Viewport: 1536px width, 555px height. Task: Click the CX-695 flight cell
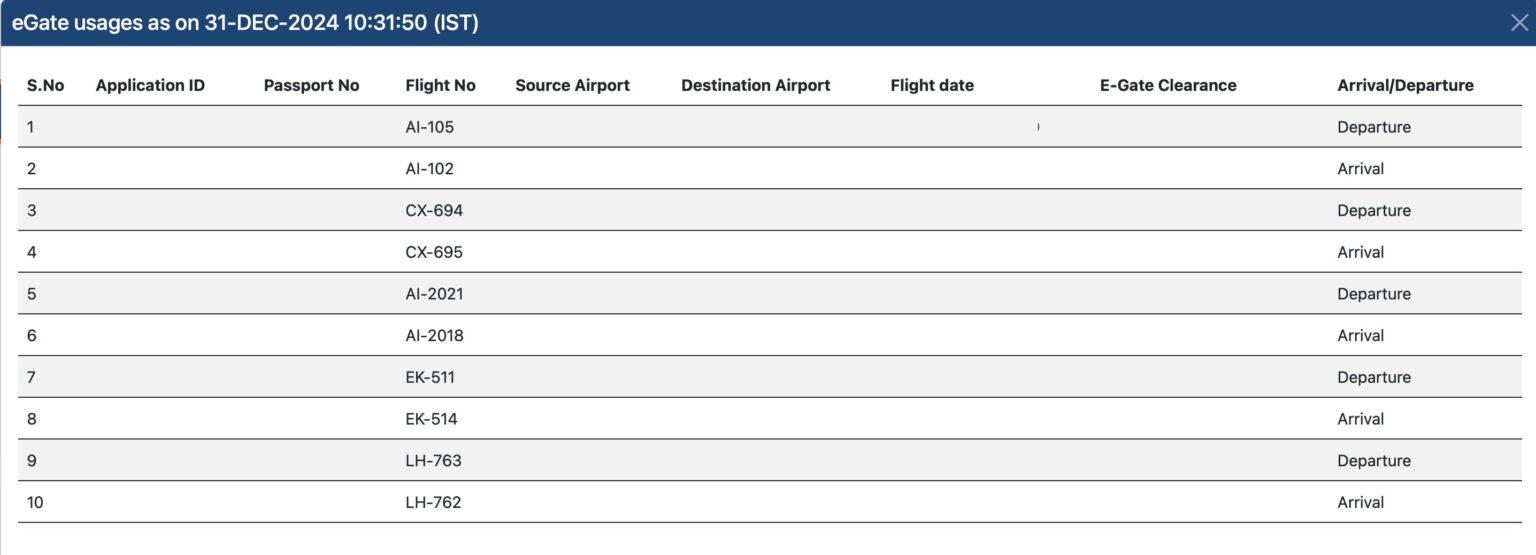[434, 253]
